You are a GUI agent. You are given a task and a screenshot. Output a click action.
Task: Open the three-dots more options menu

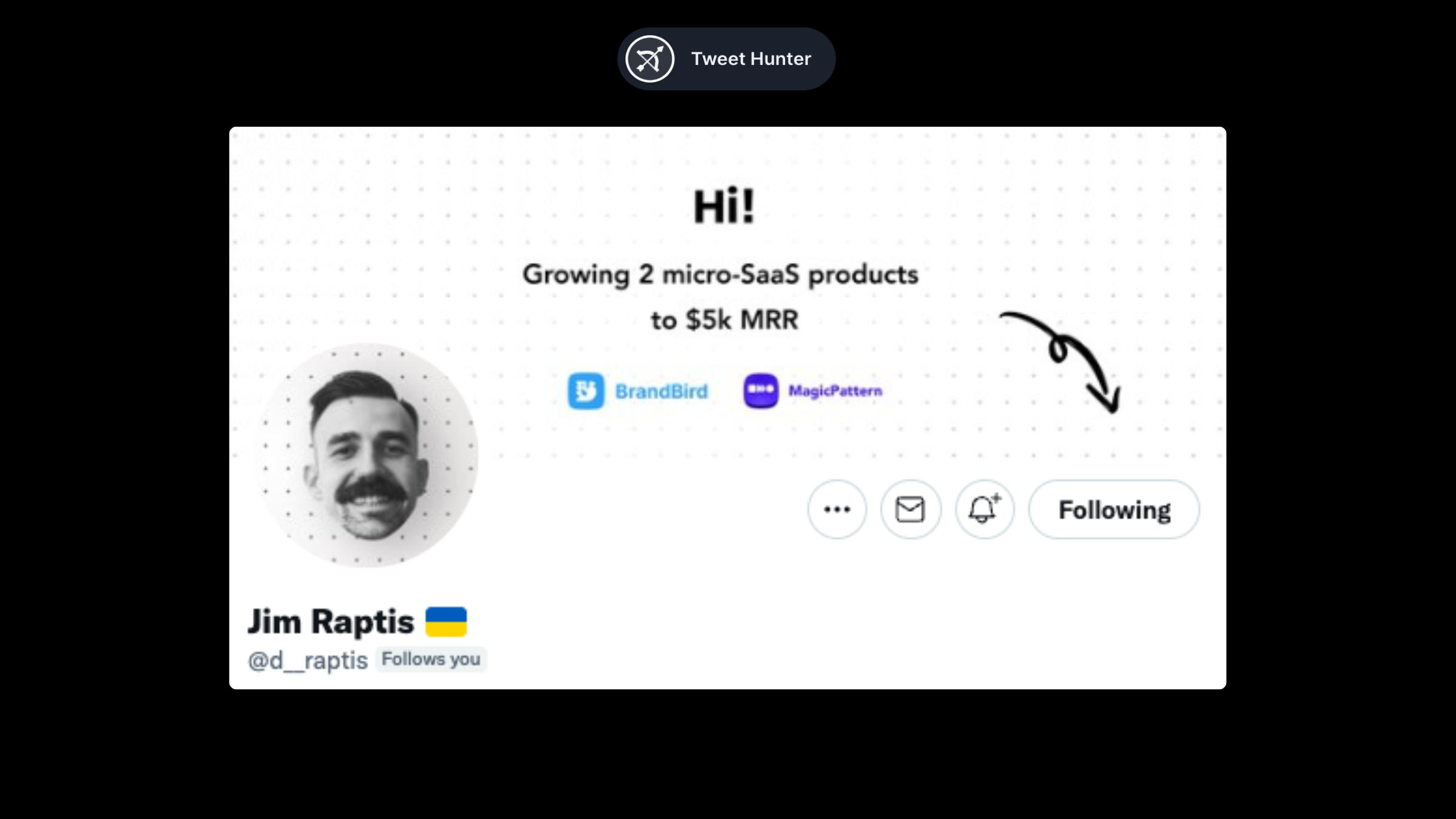837,510
